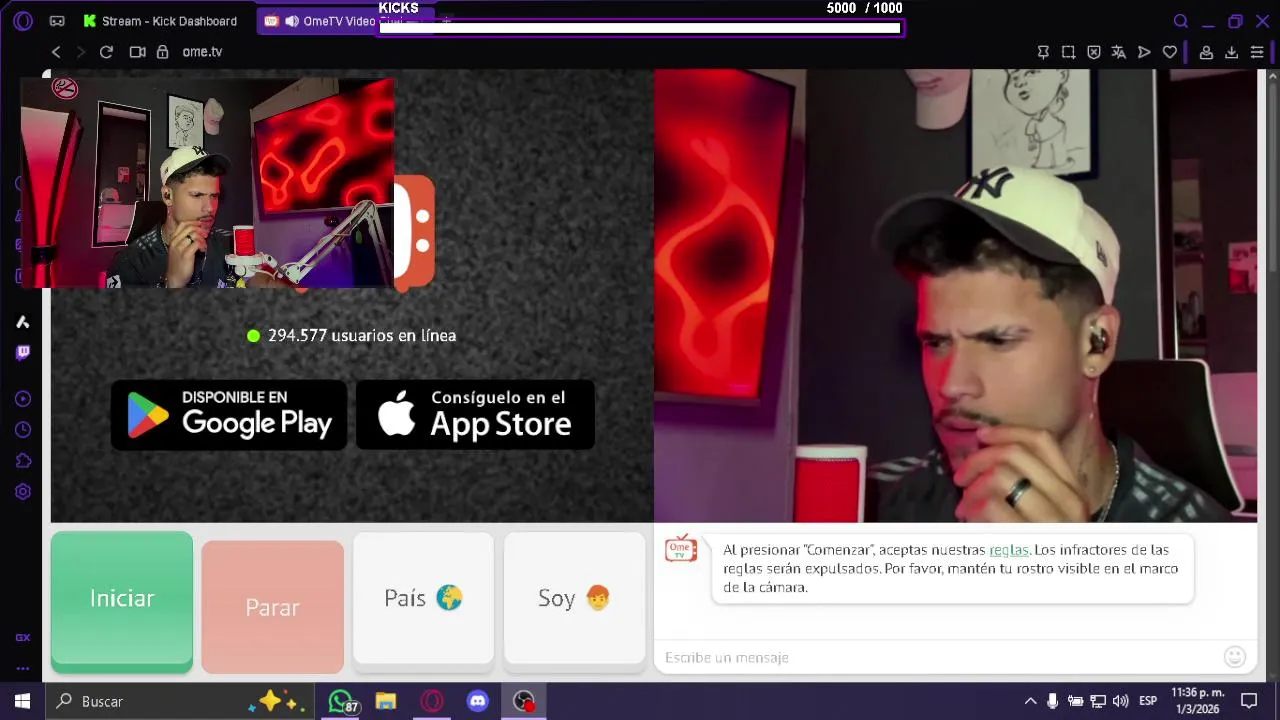Expand sidebar three-dots setup menu
Screen dimensions: 1280x720
point(22,668)
